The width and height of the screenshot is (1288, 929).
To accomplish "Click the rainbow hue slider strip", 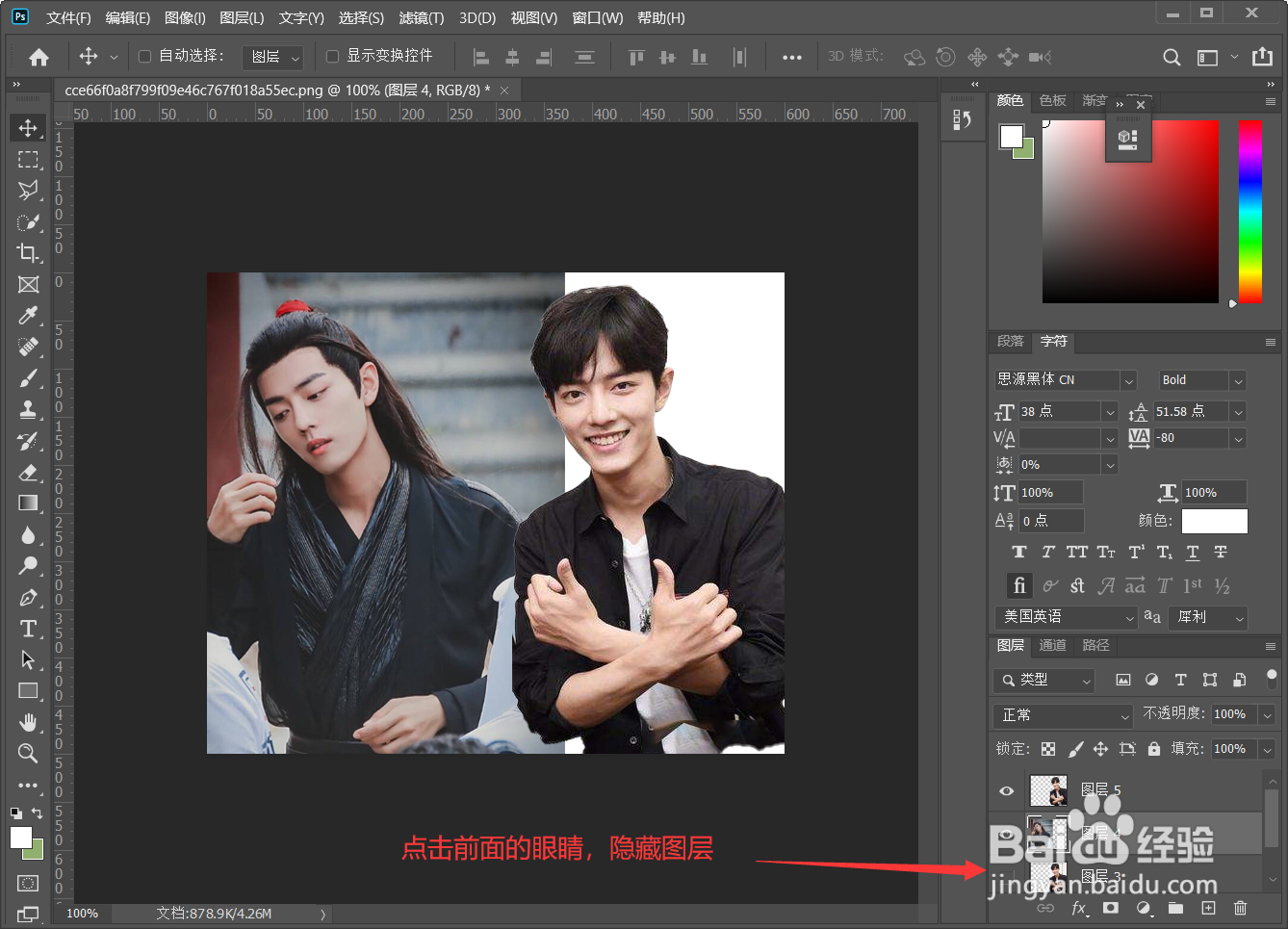I will point(1250,212).
